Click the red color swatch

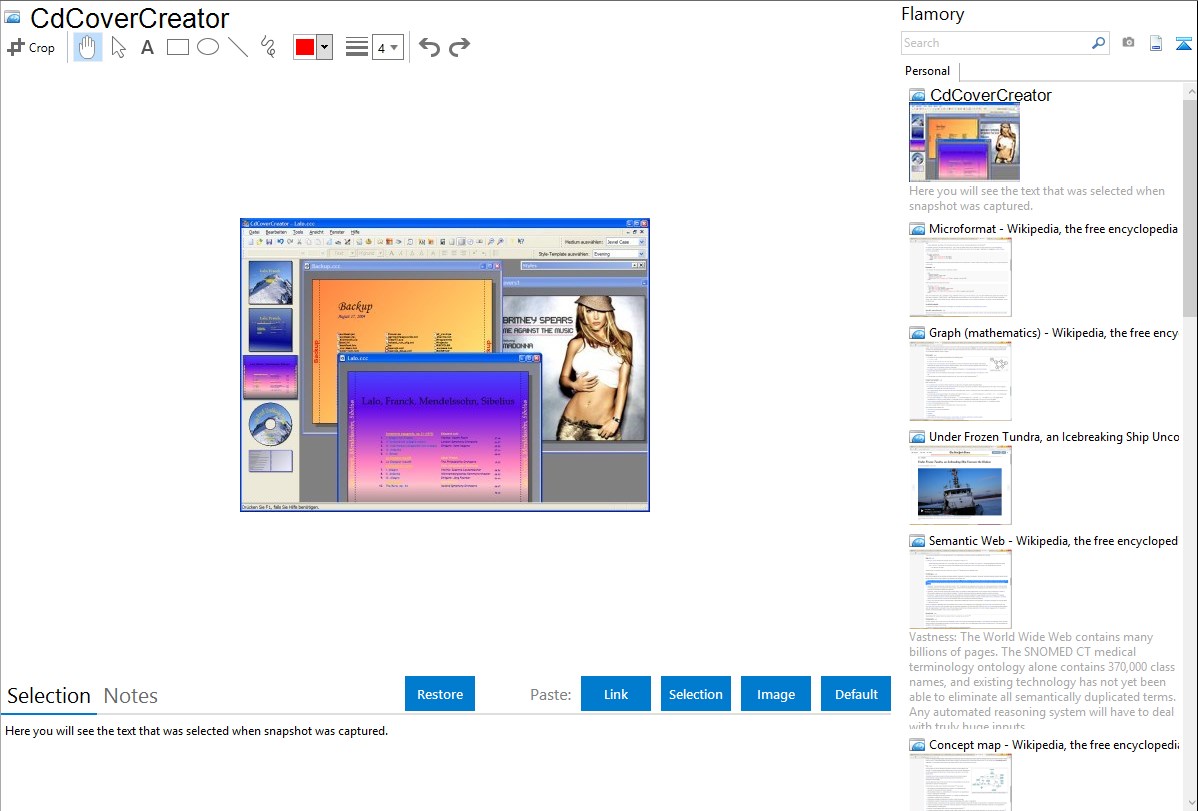305,47
